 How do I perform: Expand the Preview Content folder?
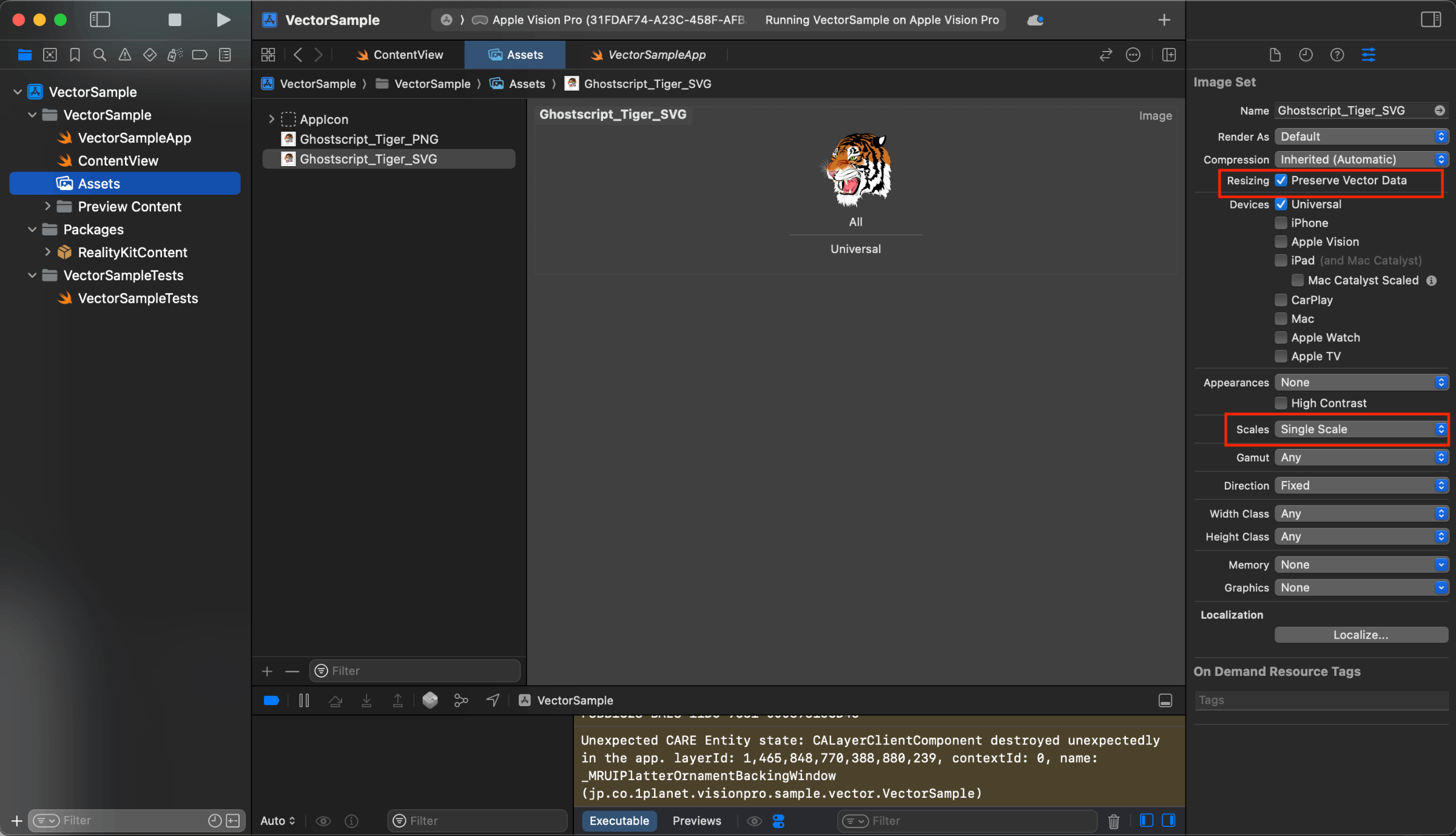[47, 207]
